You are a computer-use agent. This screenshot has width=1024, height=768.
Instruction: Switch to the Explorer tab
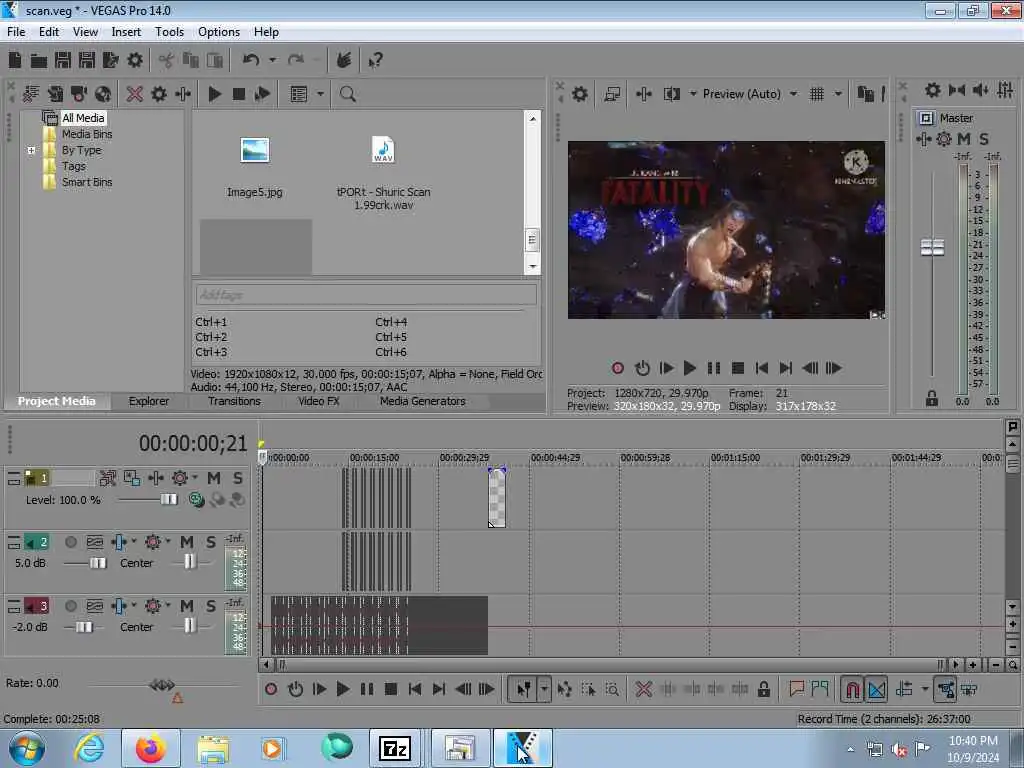tap(148, 401)
